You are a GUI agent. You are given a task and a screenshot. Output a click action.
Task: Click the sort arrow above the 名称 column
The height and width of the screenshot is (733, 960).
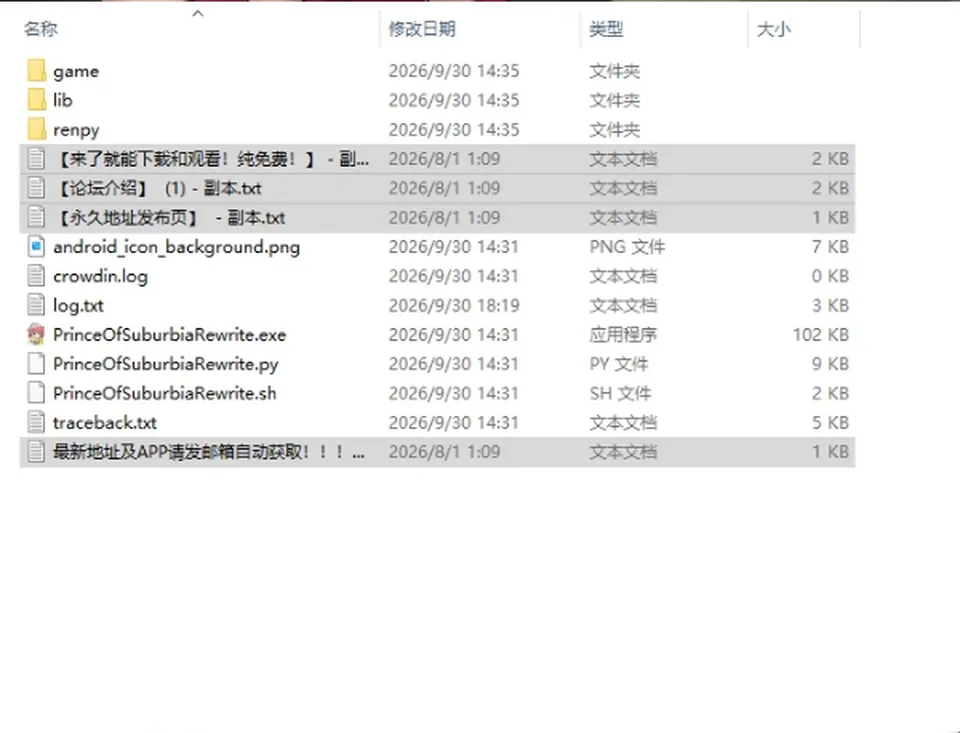(x=198, y=13)
